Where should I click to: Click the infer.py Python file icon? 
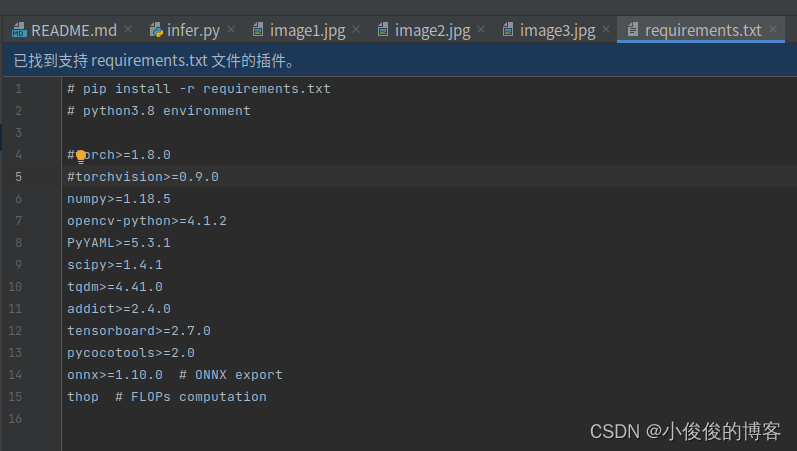pyautogui.click(x=156, y=30)
